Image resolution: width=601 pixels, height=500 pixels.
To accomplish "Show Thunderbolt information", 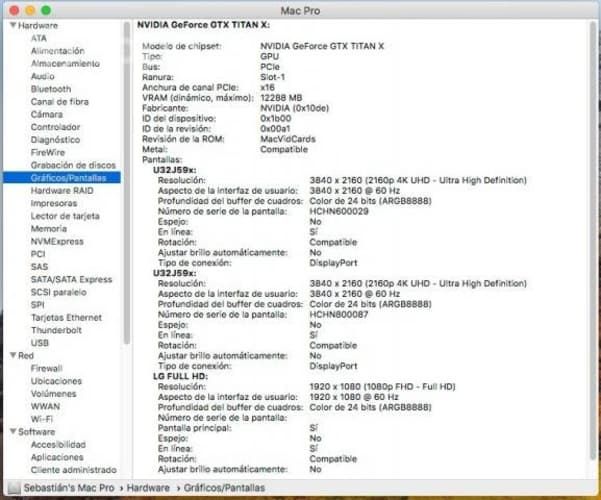I will pyautogui.click(x=56, y=330).
